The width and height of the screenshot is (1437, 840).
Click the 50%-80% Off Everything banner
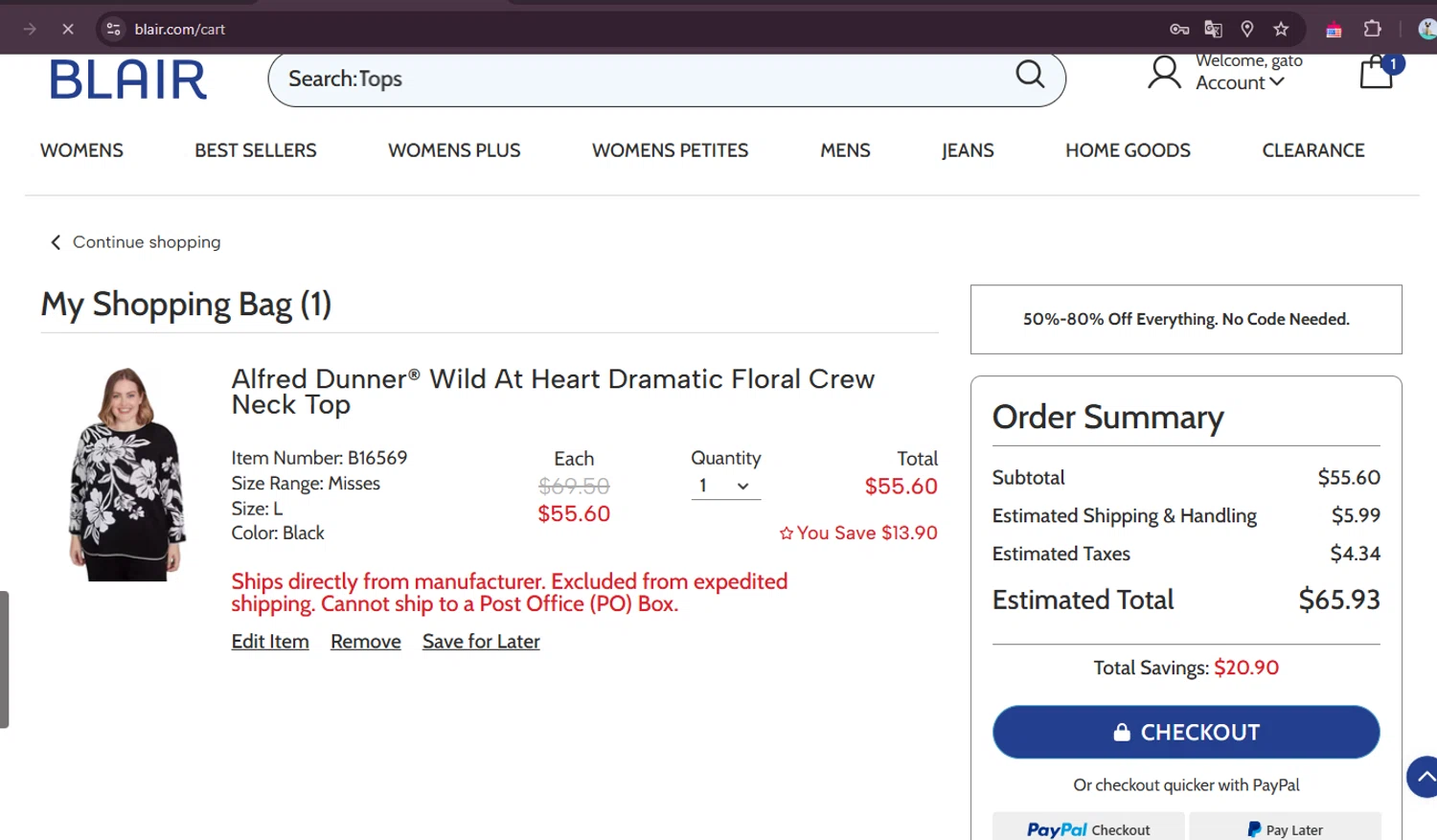click(x=1186, y=319)
